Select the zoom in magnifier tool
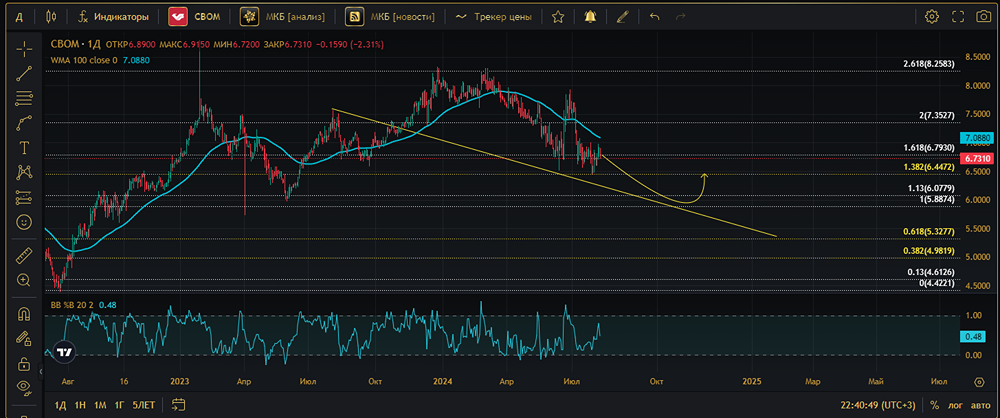 (24, 280)
